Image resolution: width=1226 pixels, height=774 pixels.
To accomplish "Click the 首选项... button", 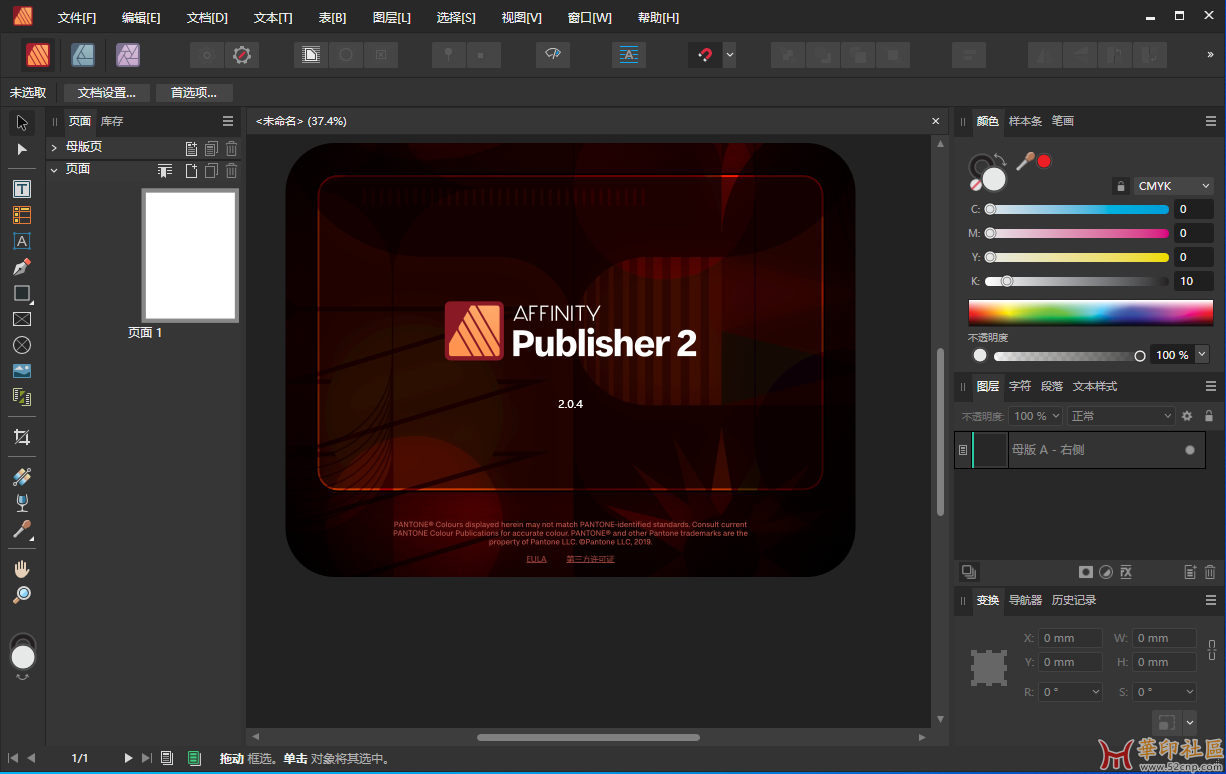I will pyautogui.click(x=194, y=93).
